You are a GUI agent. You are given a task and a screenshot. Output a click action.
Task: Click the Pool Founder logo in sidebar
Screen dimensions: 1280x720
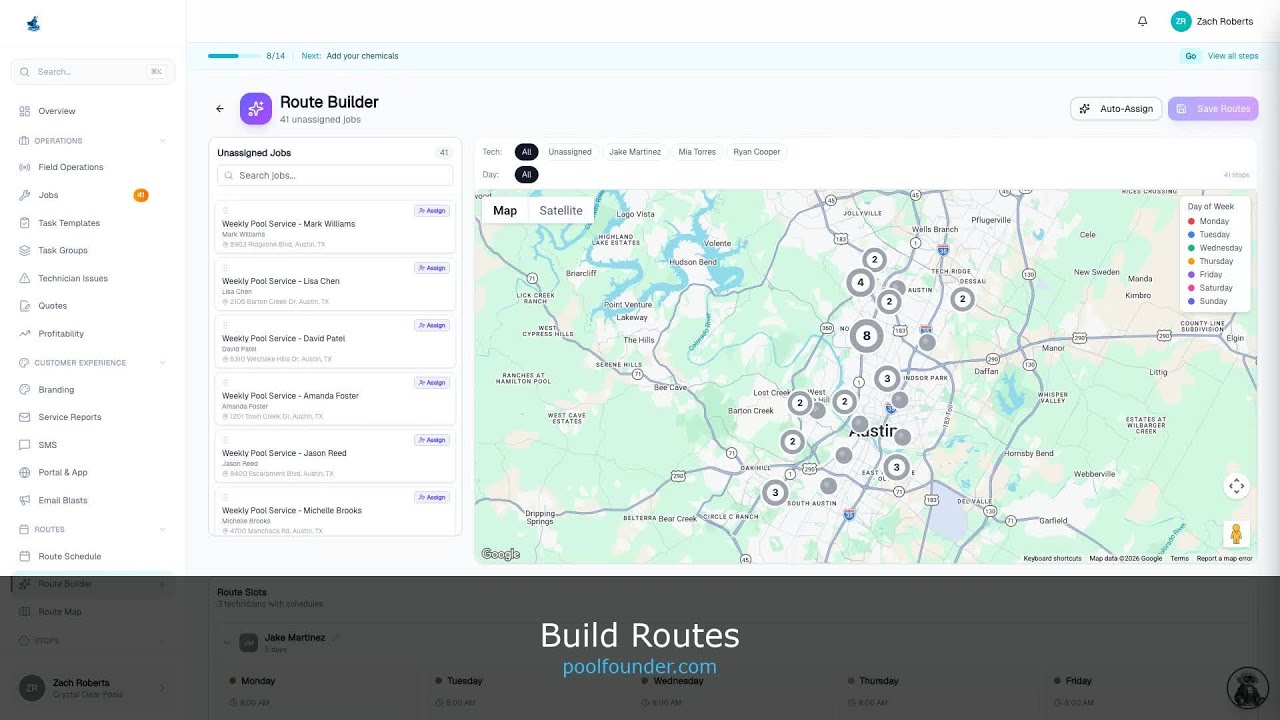(33, 24)
